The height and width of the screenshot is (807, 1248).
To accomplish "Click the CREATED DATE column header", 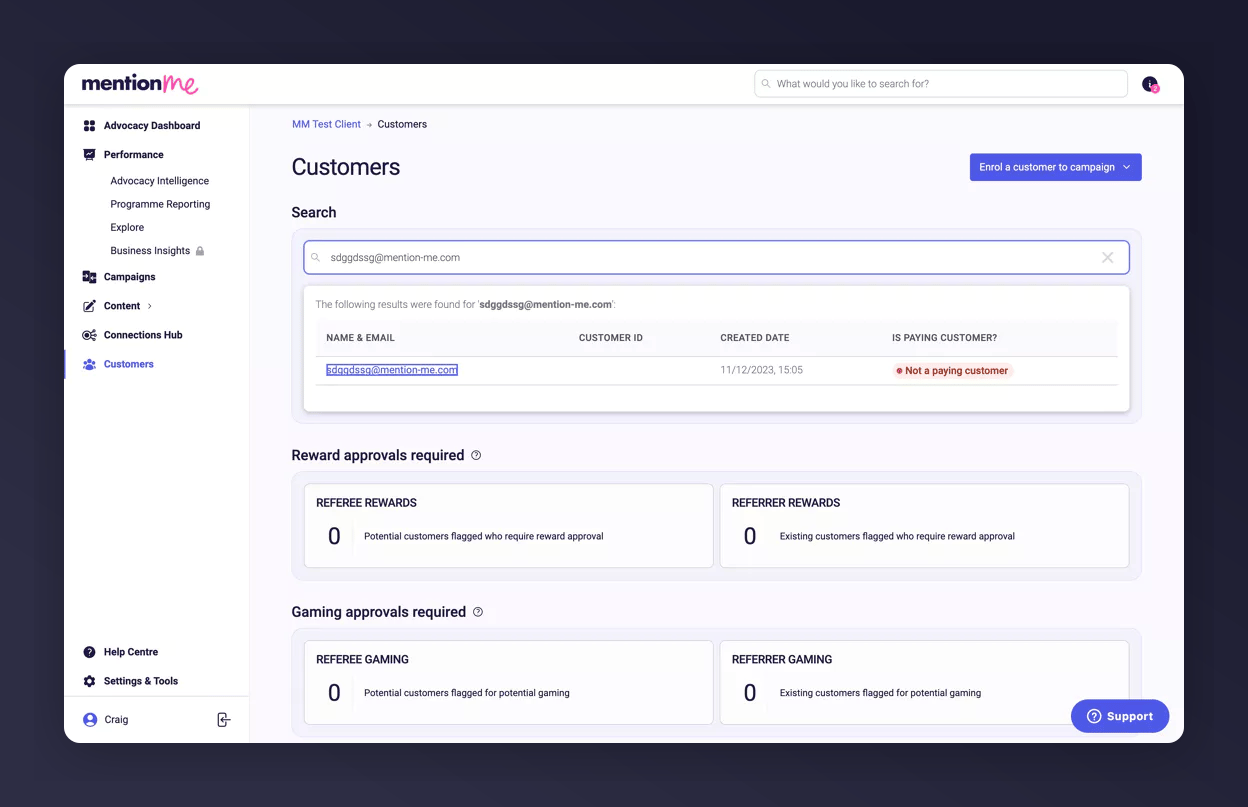I will coord(755,338).
